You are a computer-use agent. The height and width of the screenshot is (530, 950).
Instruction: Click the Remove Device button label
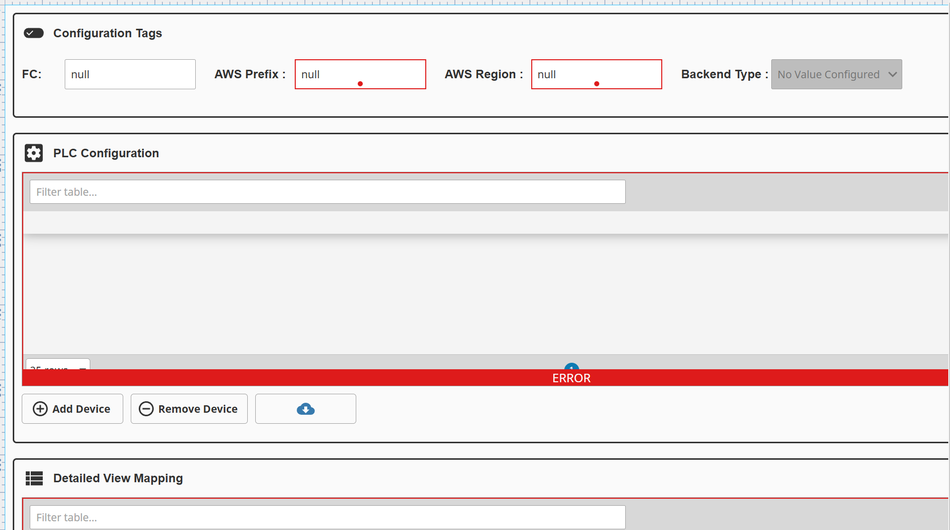coord(198,409)
